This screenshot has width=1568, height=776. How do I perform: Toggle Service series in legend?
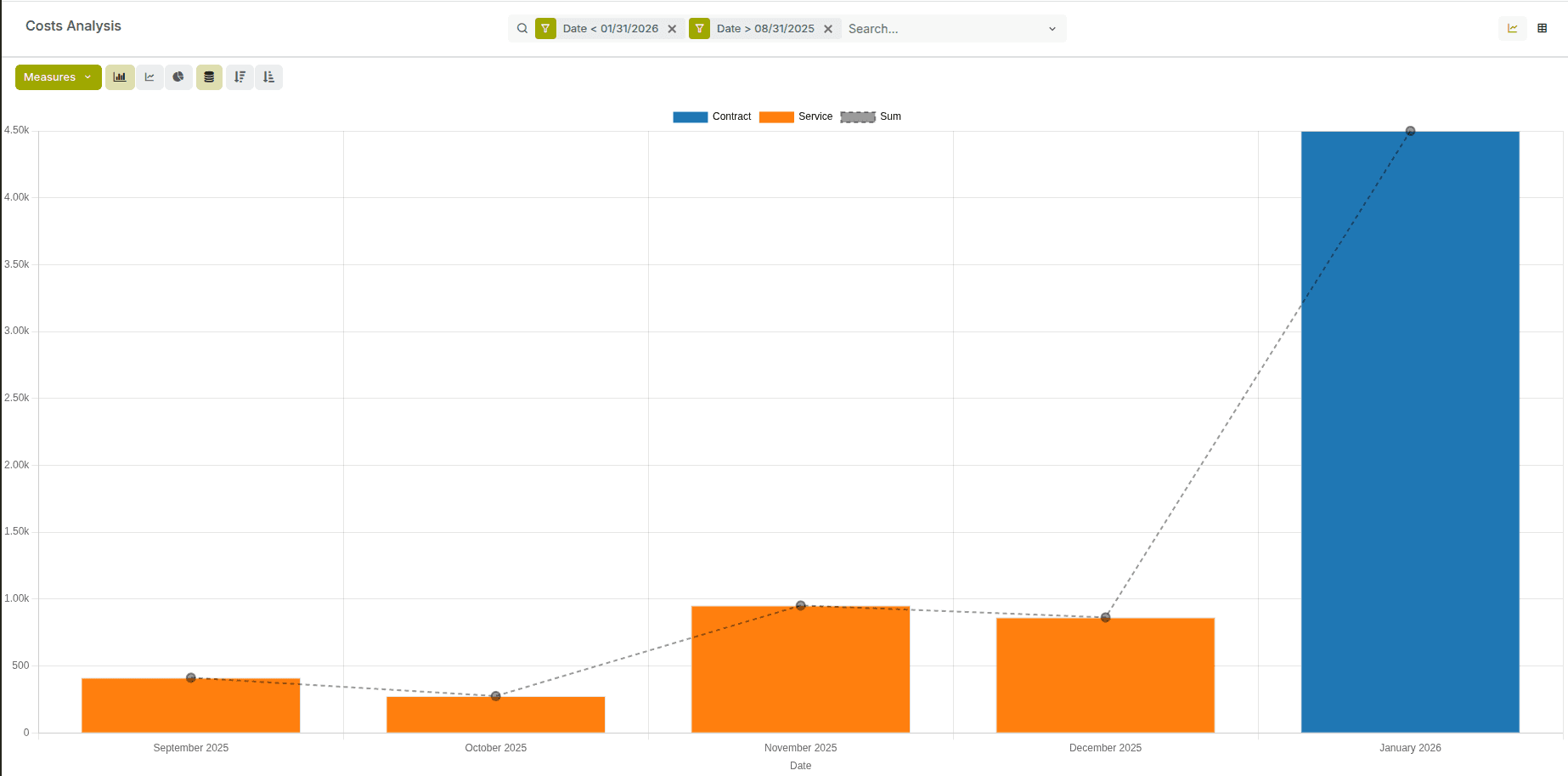coord(796,116)
